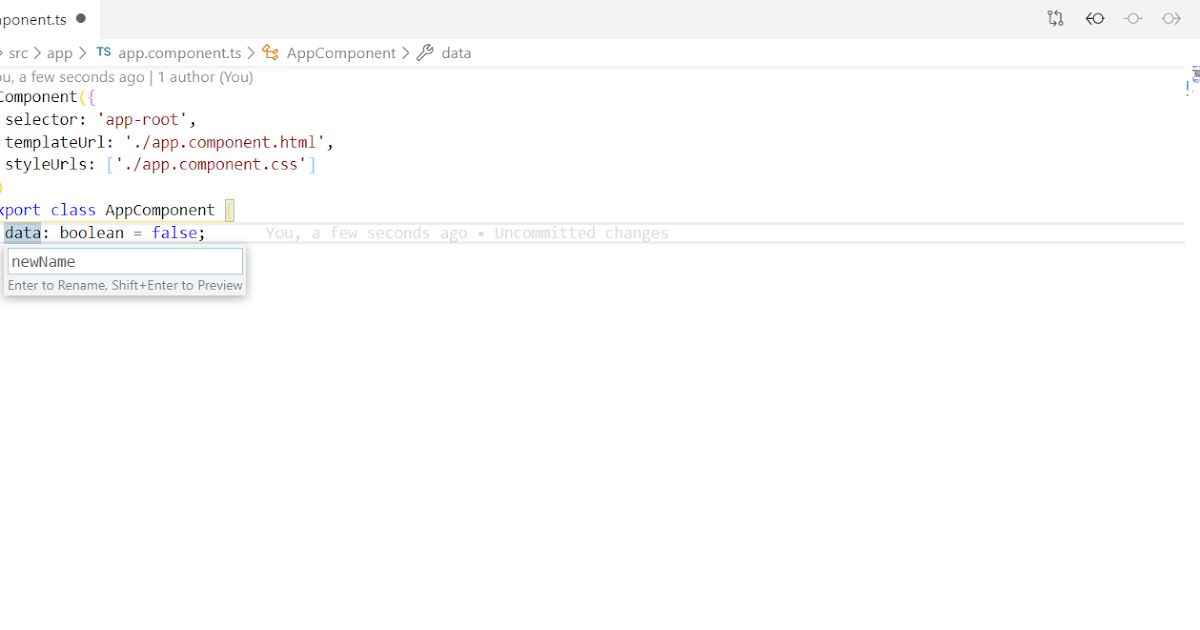This screenshot has height=630, width=1200.
Task: Select the next change navigation icon
Action: tap(1170, 18)
